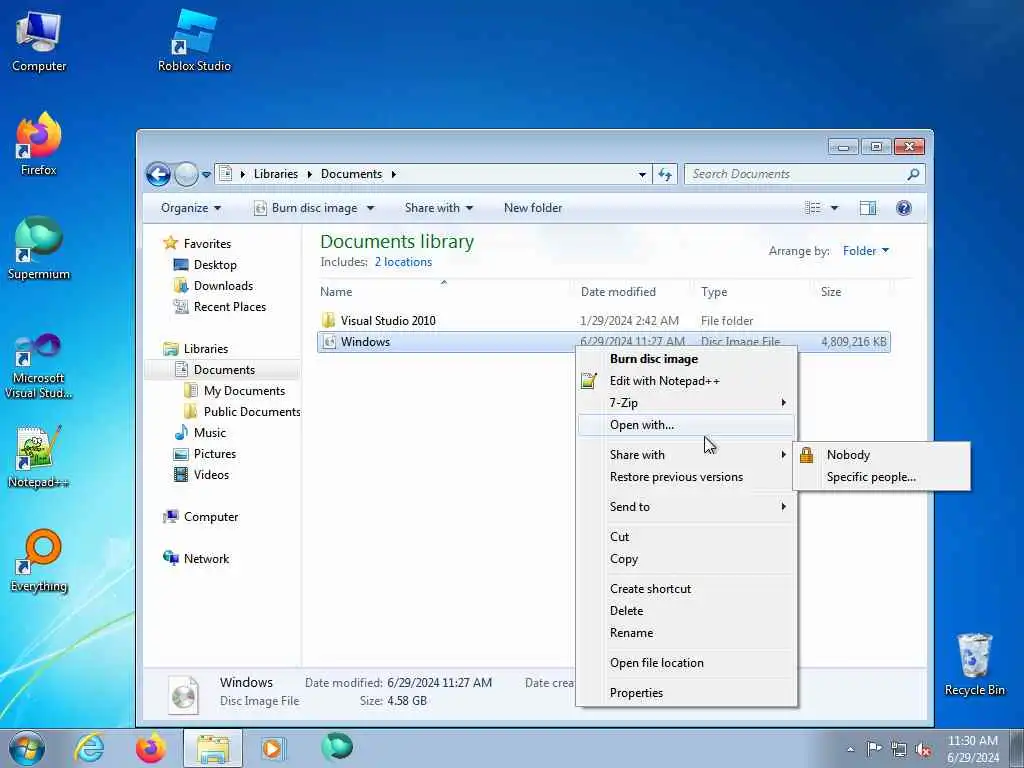Choose Specific people... option
The image size is (1024, 768).
point(882,477)
